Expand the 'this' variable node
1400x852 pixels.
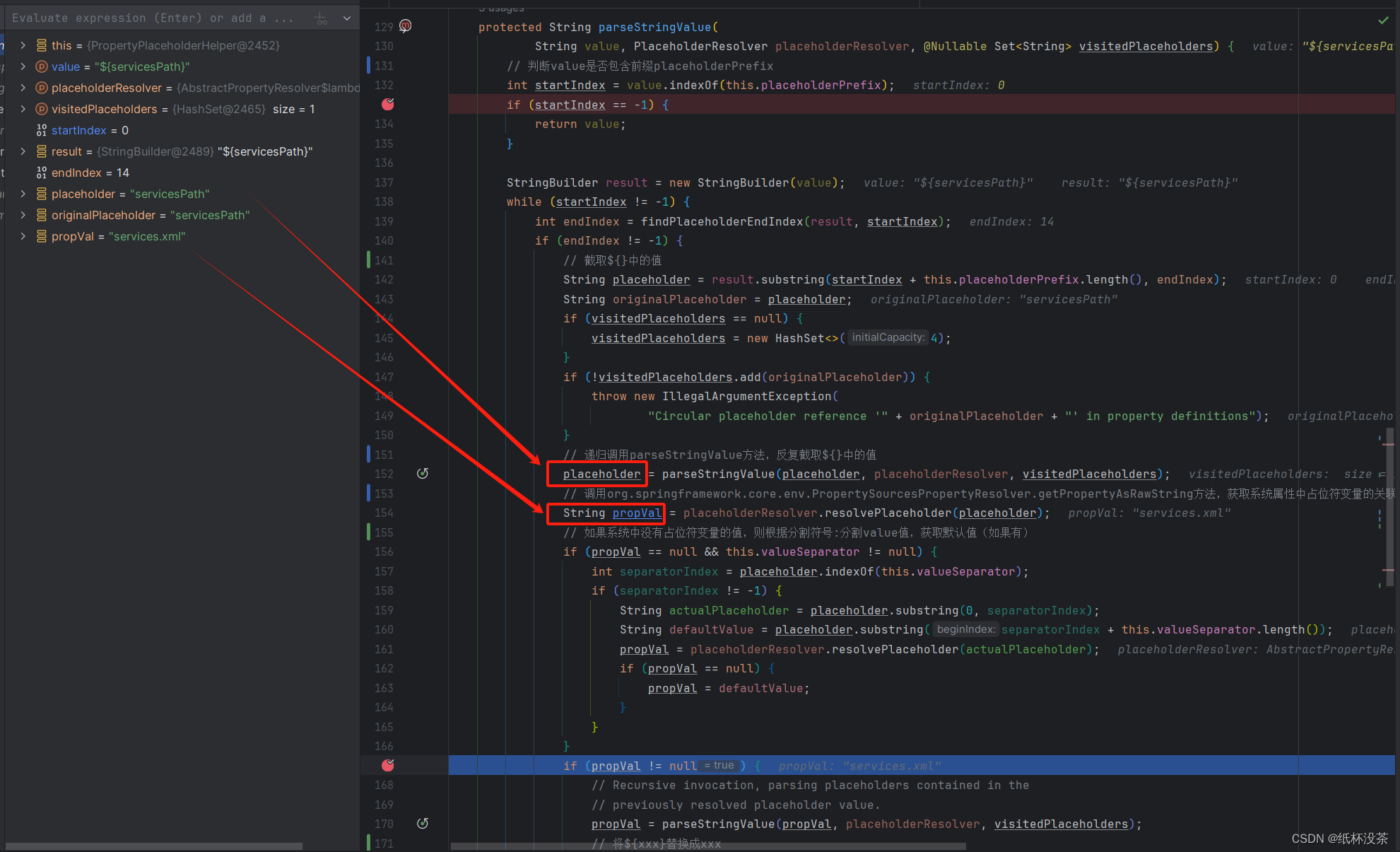tap(23, 45)
